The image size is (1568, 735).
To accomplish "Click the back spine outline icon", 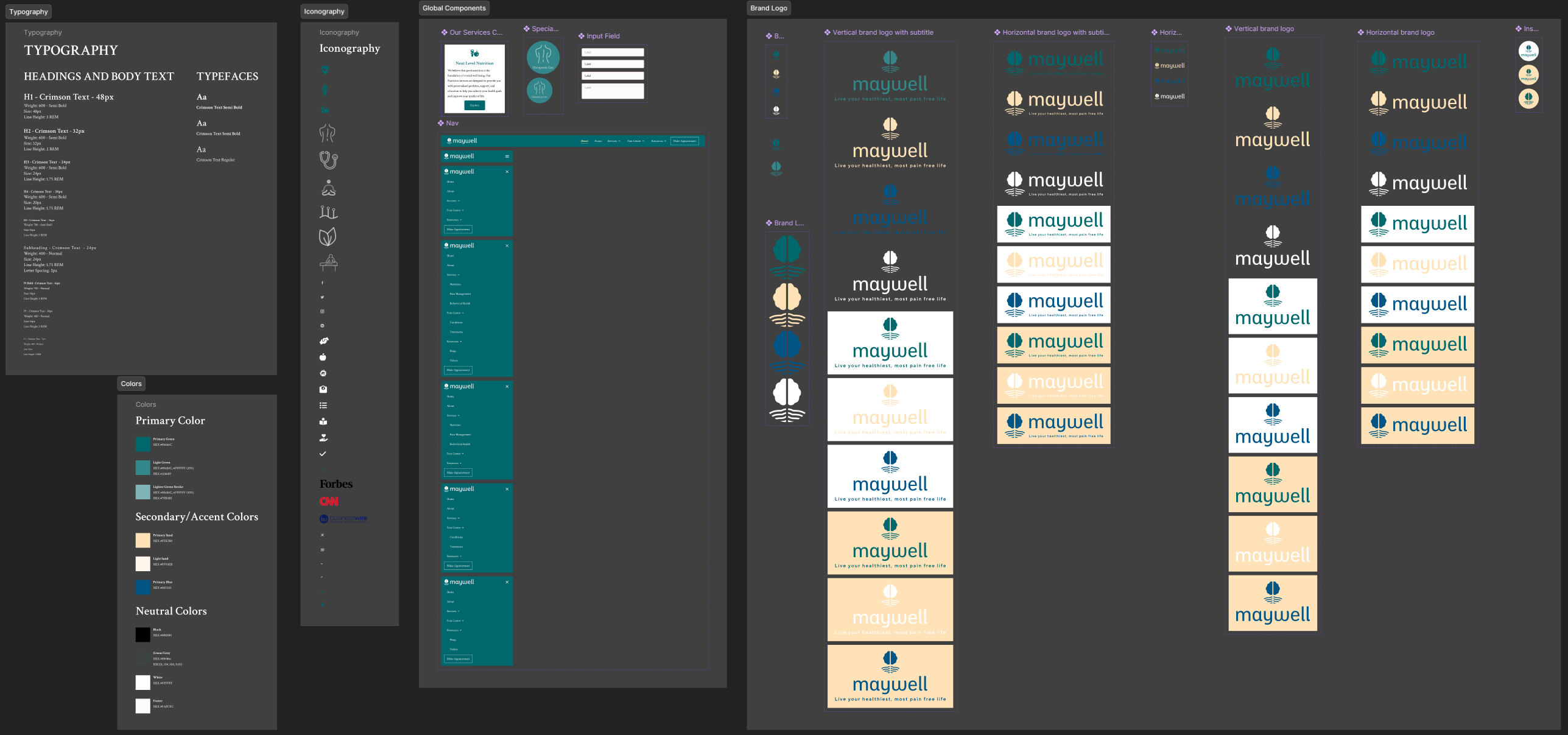I will point(327,133).
